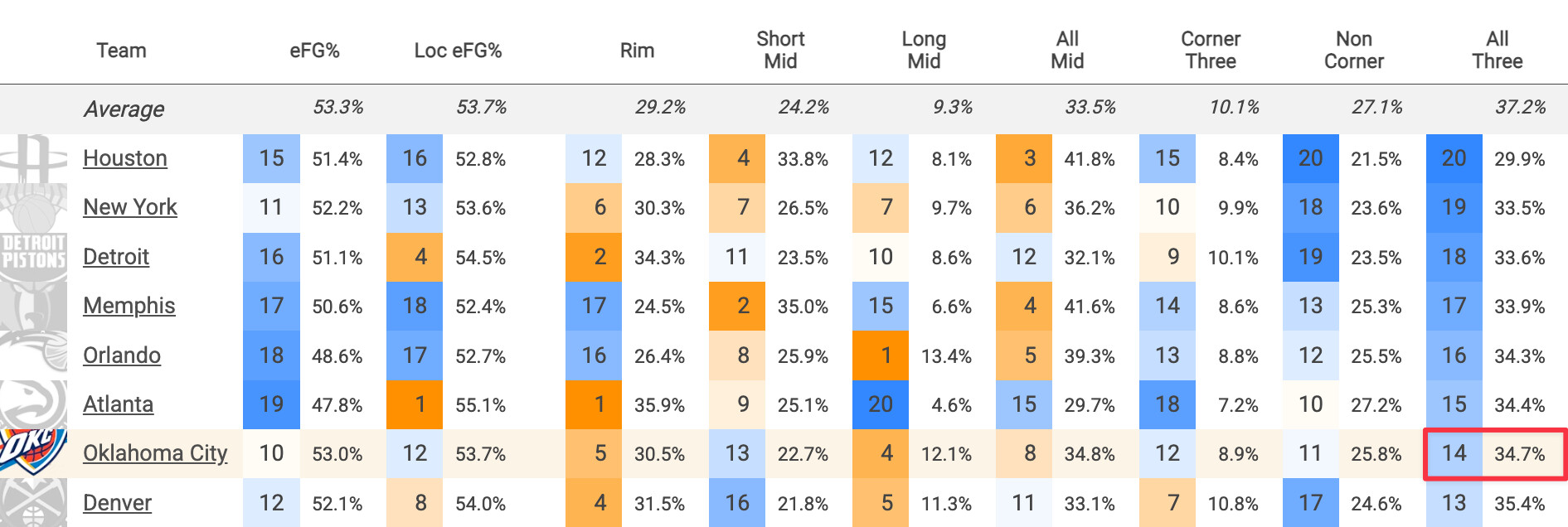
Task: Click the Houston Rockets team logo
Action: pos(33,159)
